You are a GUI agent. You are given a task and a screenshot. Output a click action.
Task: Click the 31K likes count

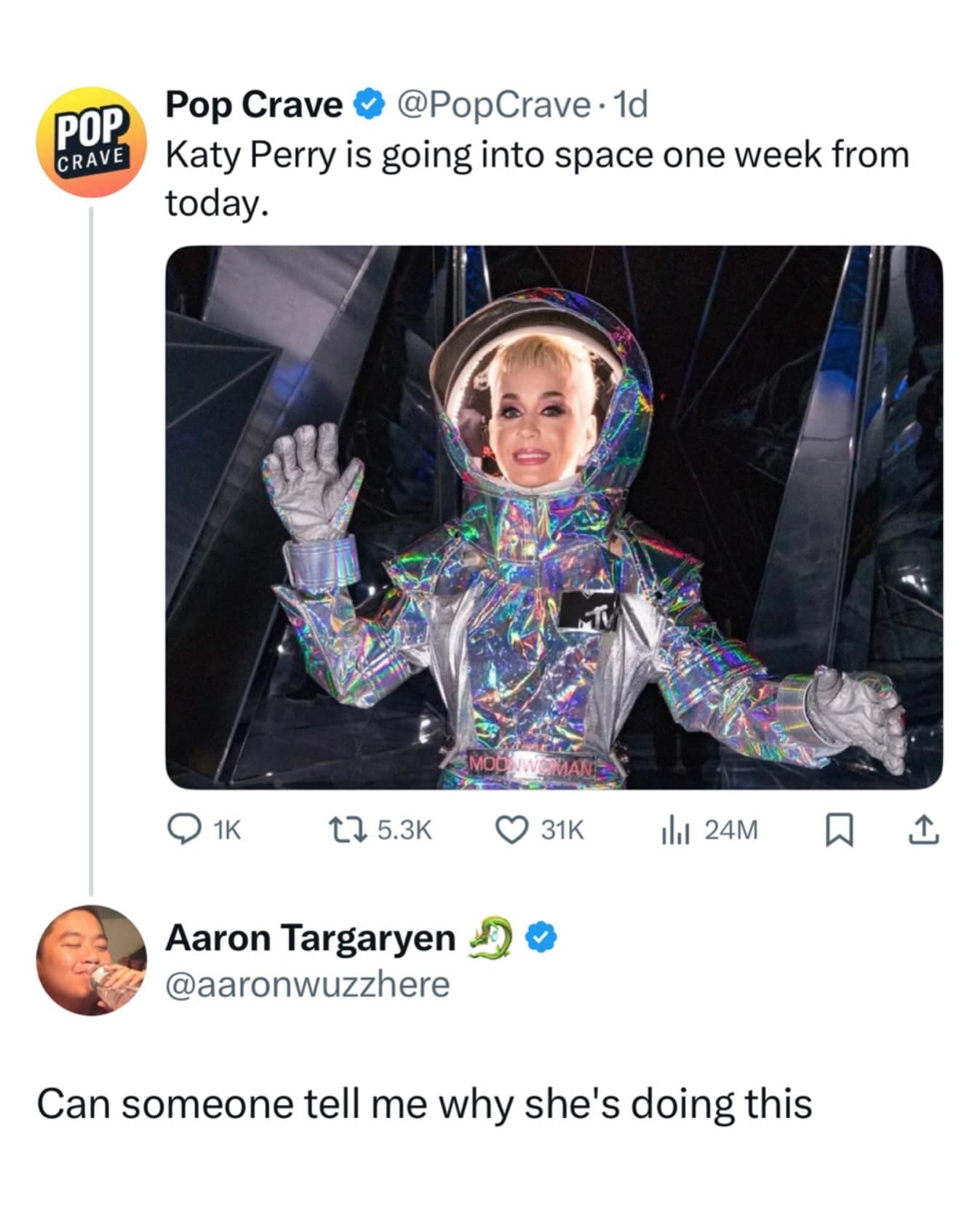click(x=562, y=830)
